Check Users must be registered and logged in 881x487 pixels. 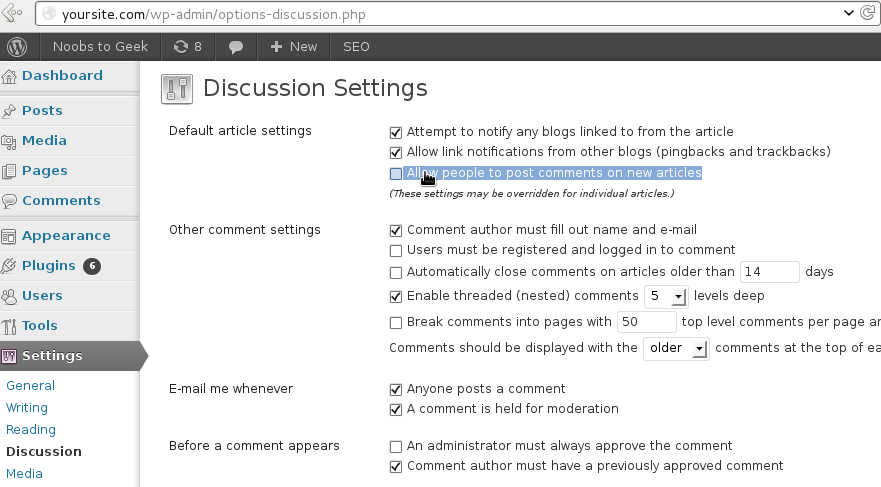396,251
